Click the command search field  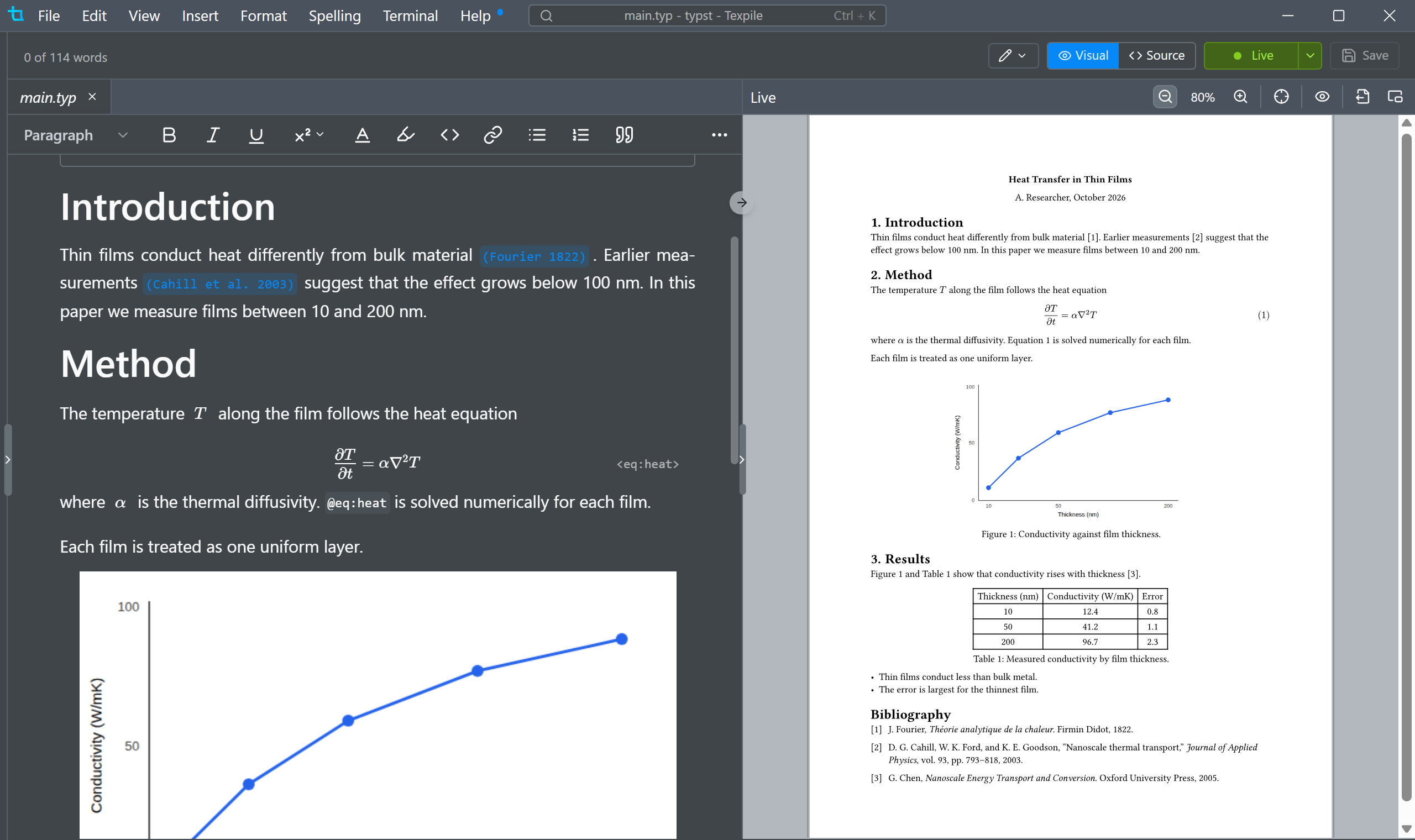pyautogui.click(x=707, y=16)
